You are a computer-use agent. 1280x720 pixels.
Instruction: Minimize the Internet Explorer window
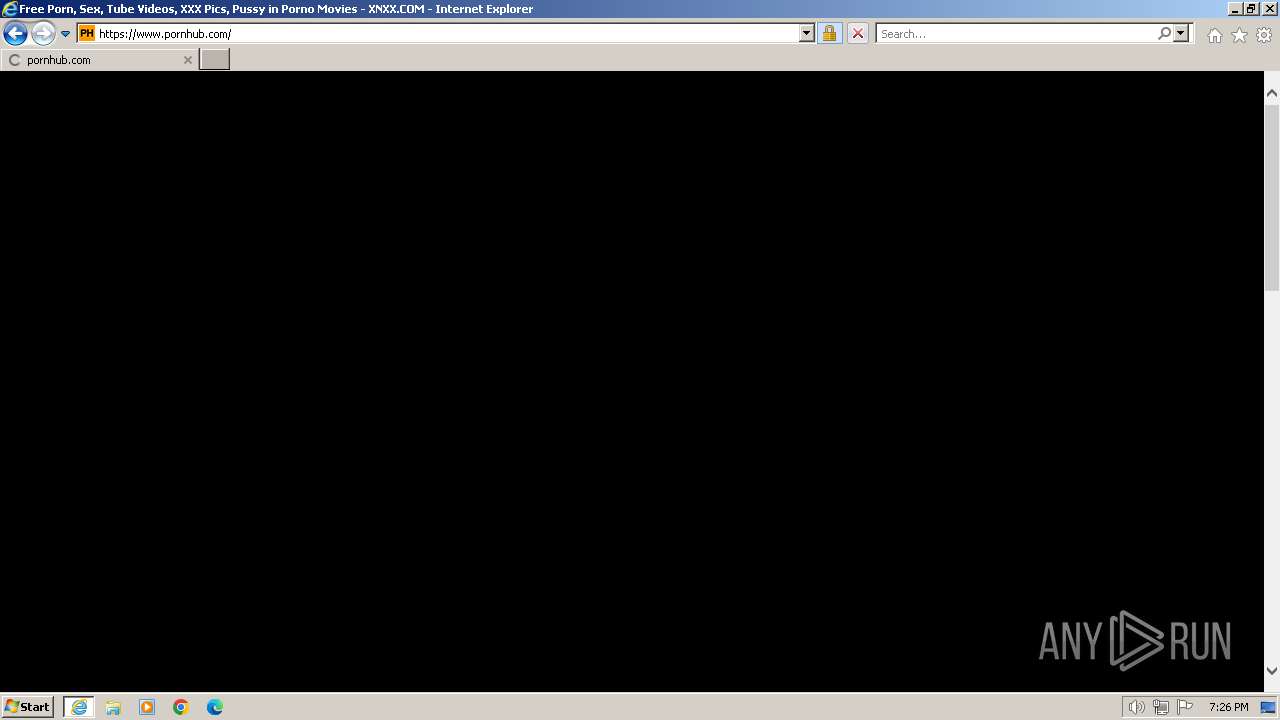coord(1234,8)
